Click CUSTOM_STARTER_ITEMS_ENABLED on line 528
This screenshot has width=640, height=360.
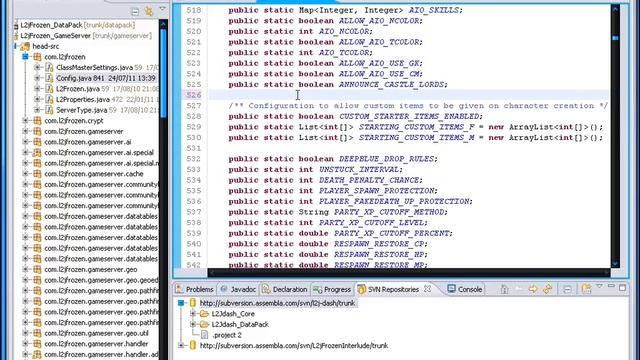click(409, 116)
